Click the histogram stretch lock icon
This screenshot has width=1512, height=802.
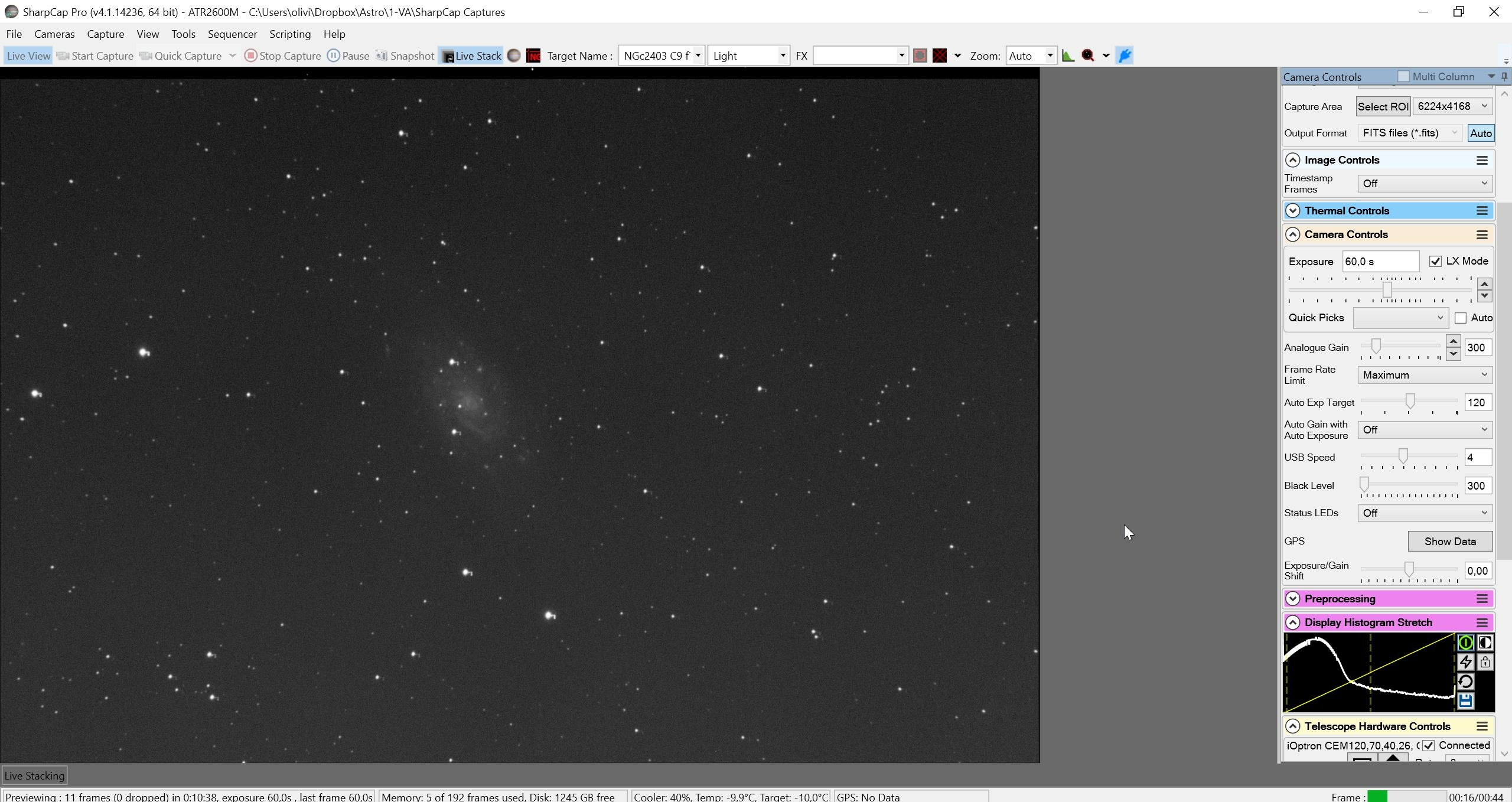click(x=1485, y=662)
